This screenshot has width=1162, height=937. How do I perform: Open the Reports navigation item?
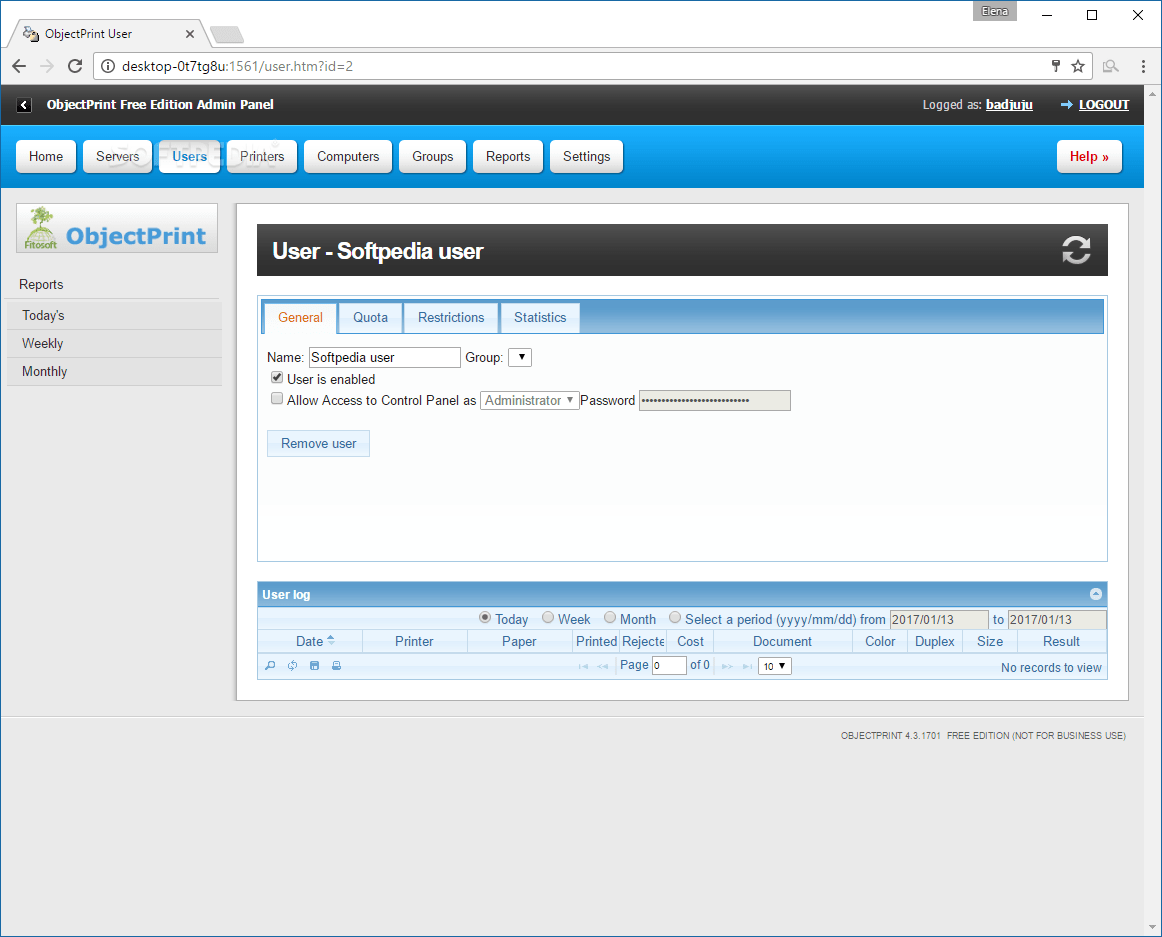(508, 156)
